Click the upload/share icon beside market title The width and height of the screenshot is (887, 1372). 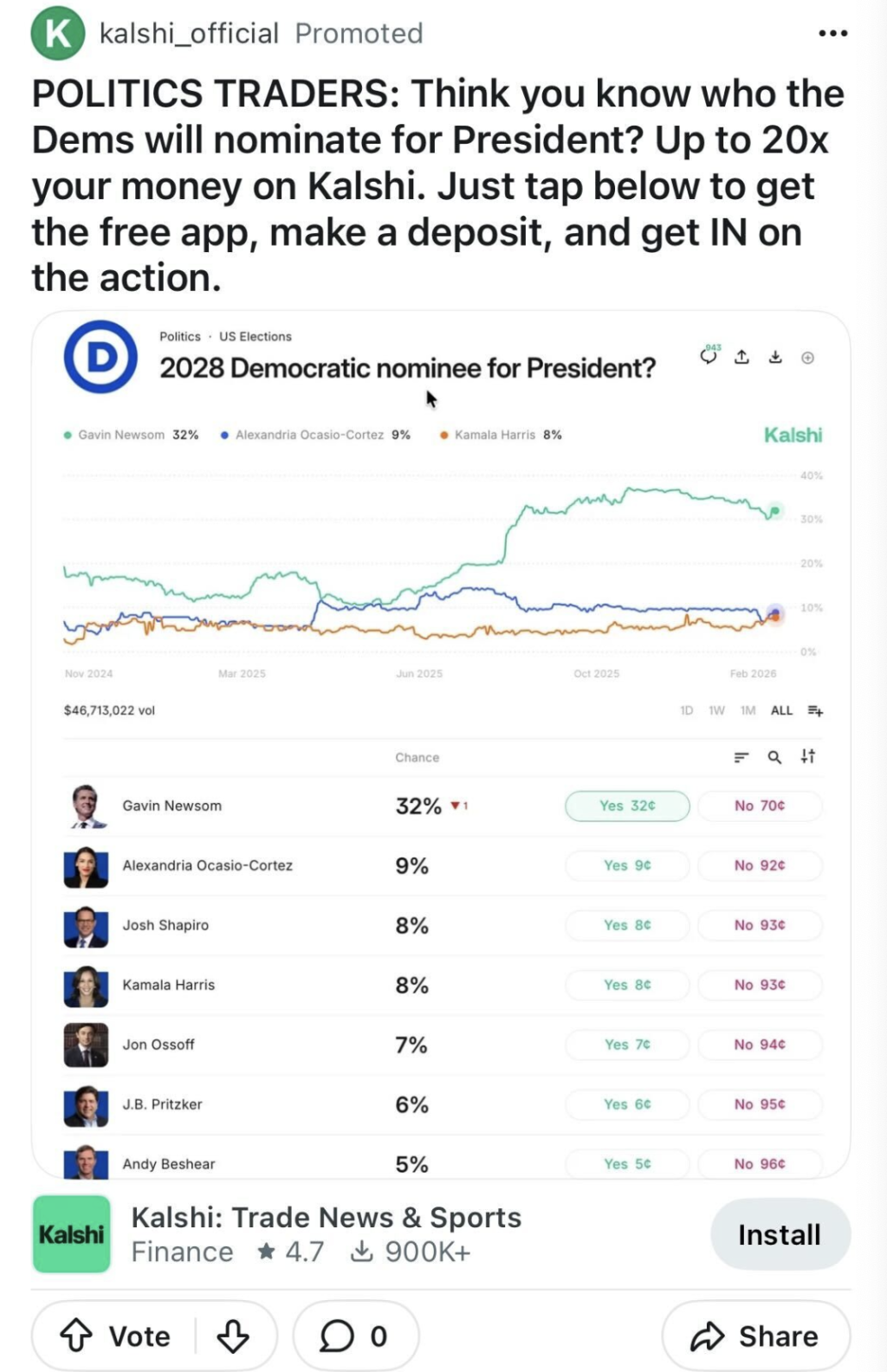(742, 357)
